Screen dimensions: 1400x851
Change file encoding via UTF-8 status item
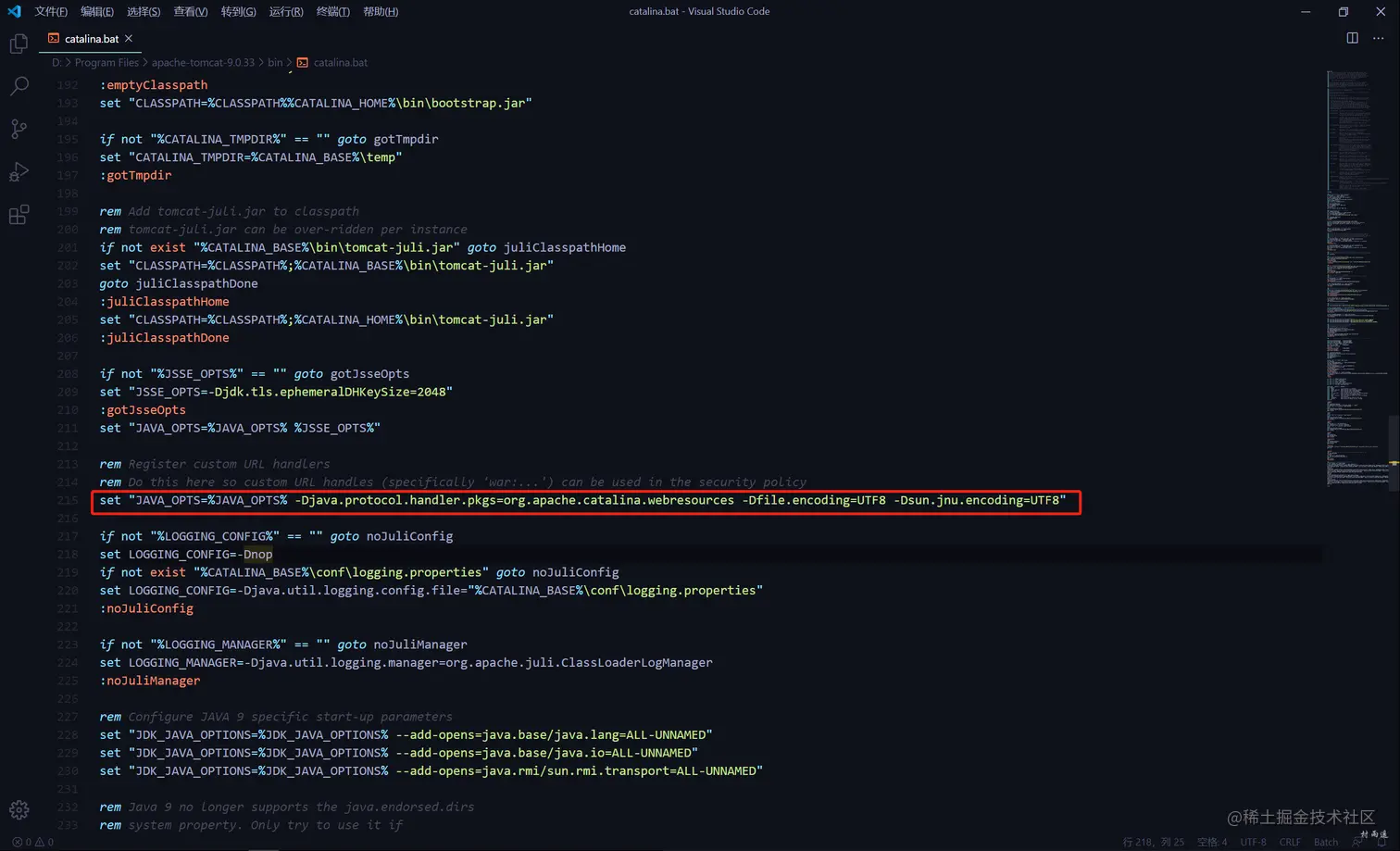pos(1253,842)
